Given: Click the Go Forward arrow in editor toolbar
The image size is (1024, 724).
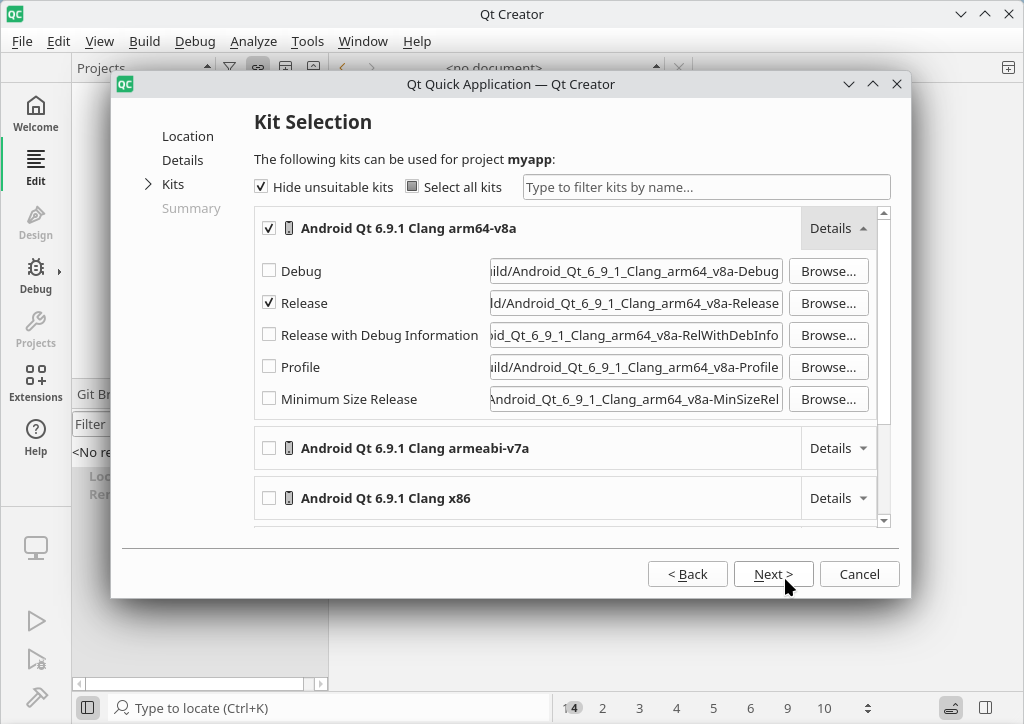Looking at the screenshot, I should coord(372,67).
